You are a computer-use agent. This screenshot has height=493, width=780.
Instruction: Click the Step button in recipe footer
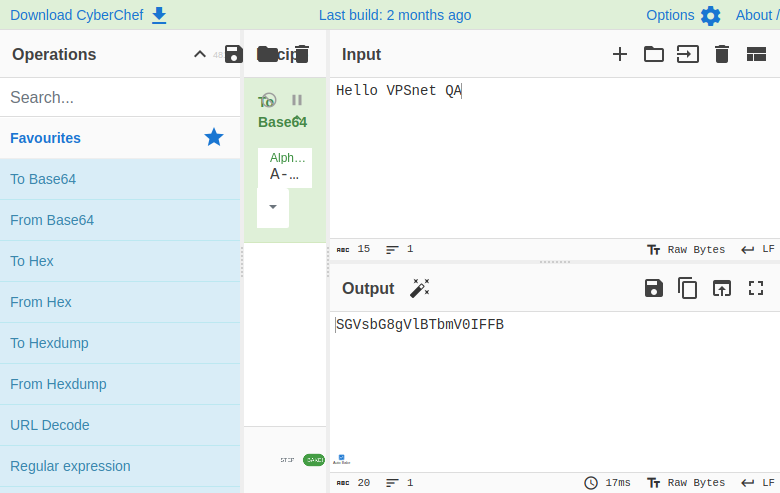point(287,460)
